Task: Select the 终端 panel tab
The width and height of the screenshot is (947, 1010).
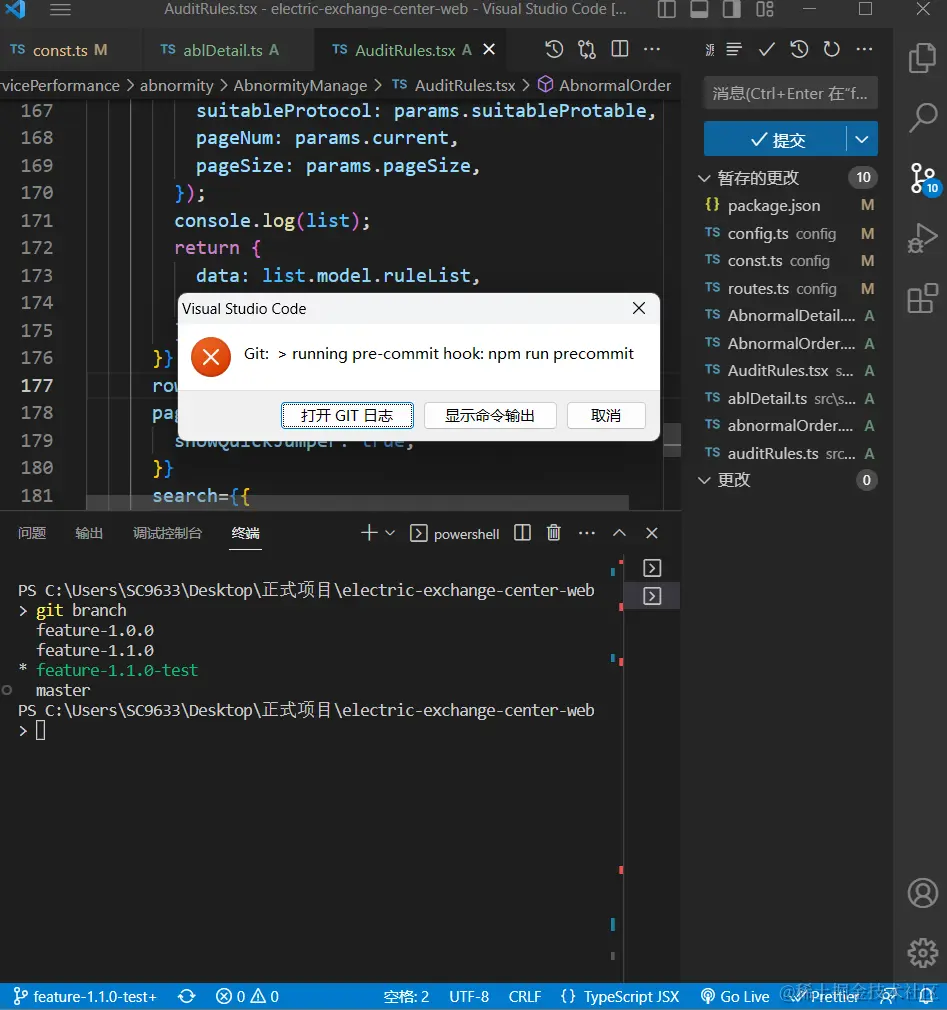Action: click(x=245, y=533)
